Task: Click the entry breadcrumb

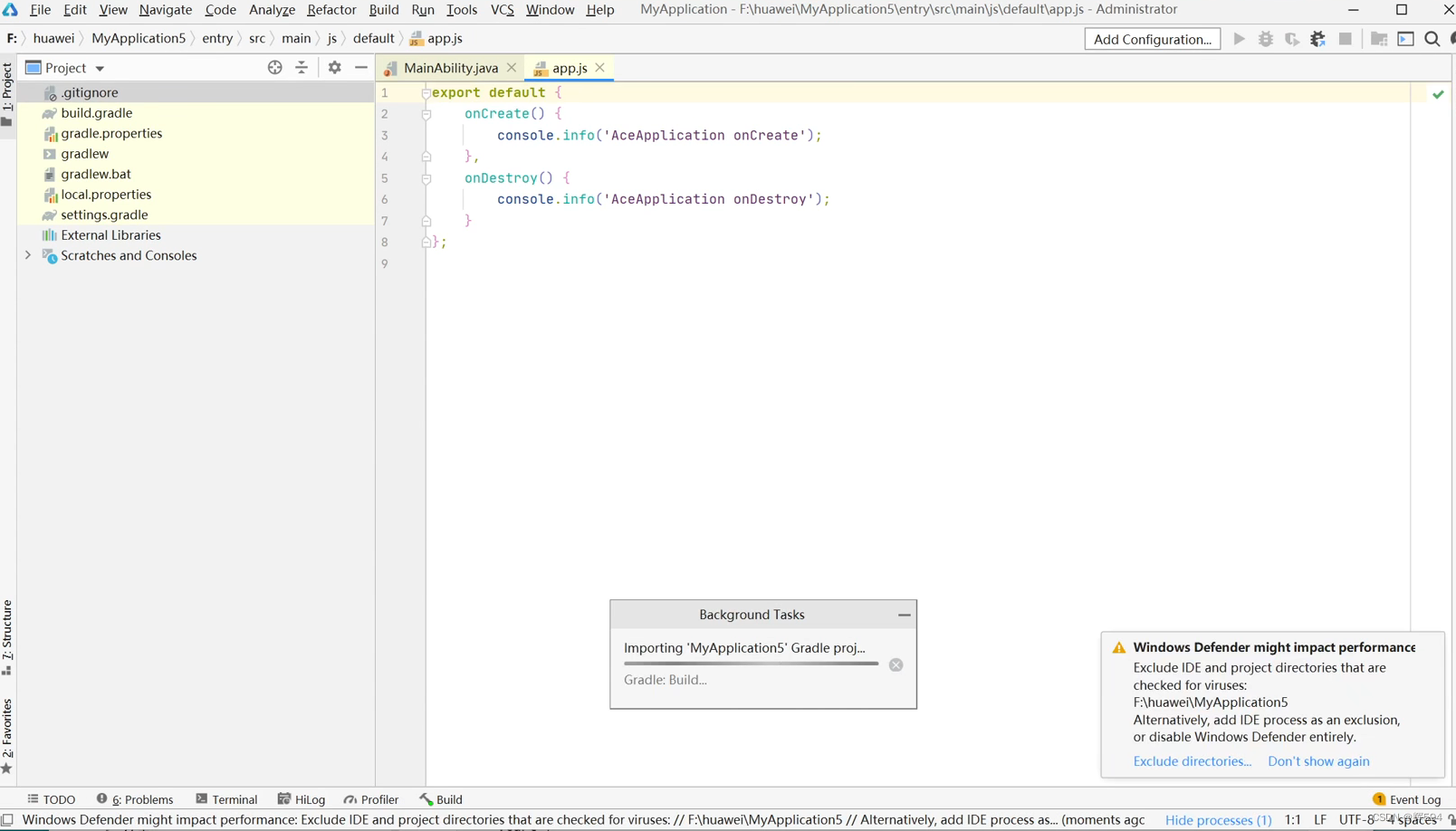Action: point(217,38)
